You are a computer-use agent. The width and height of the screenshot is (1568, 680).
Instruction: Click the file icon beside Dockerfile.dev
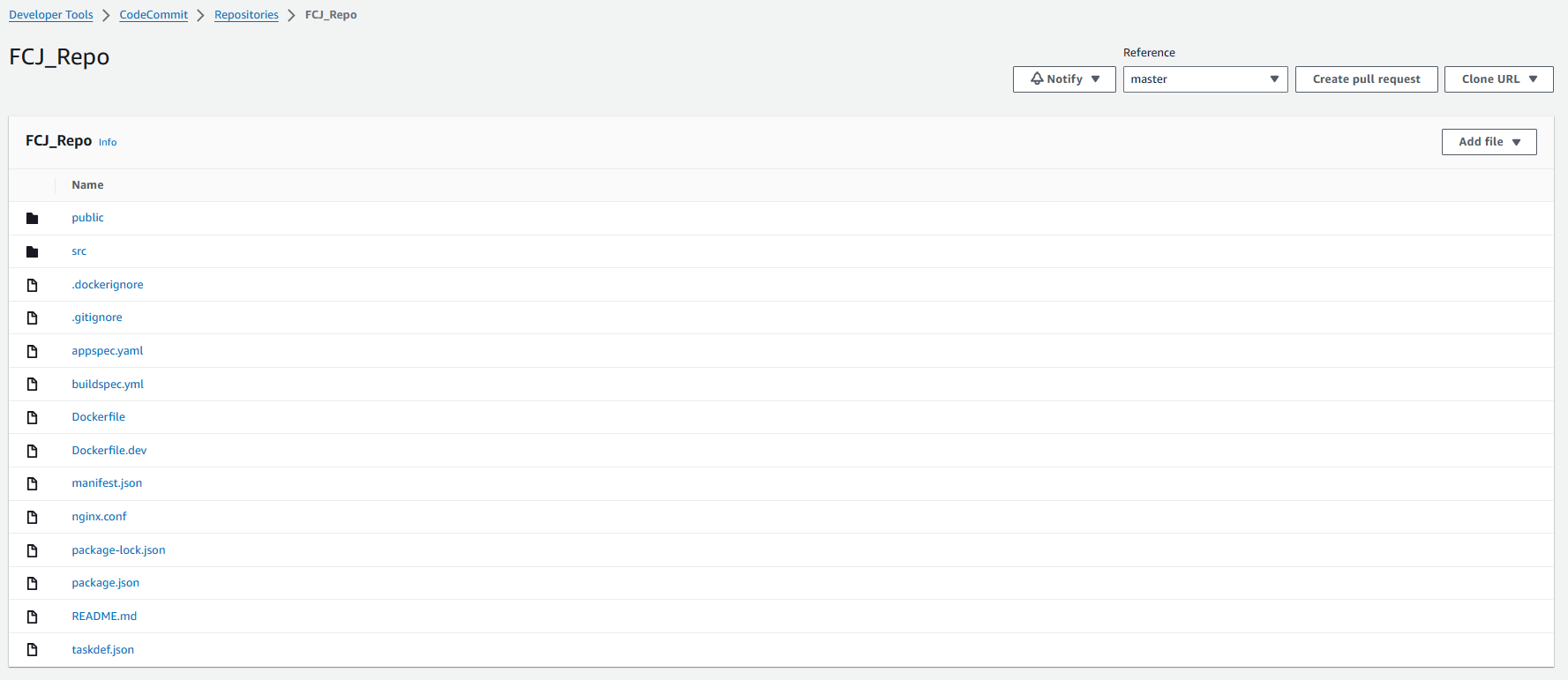pyautogui.click(x=33, y=451)
